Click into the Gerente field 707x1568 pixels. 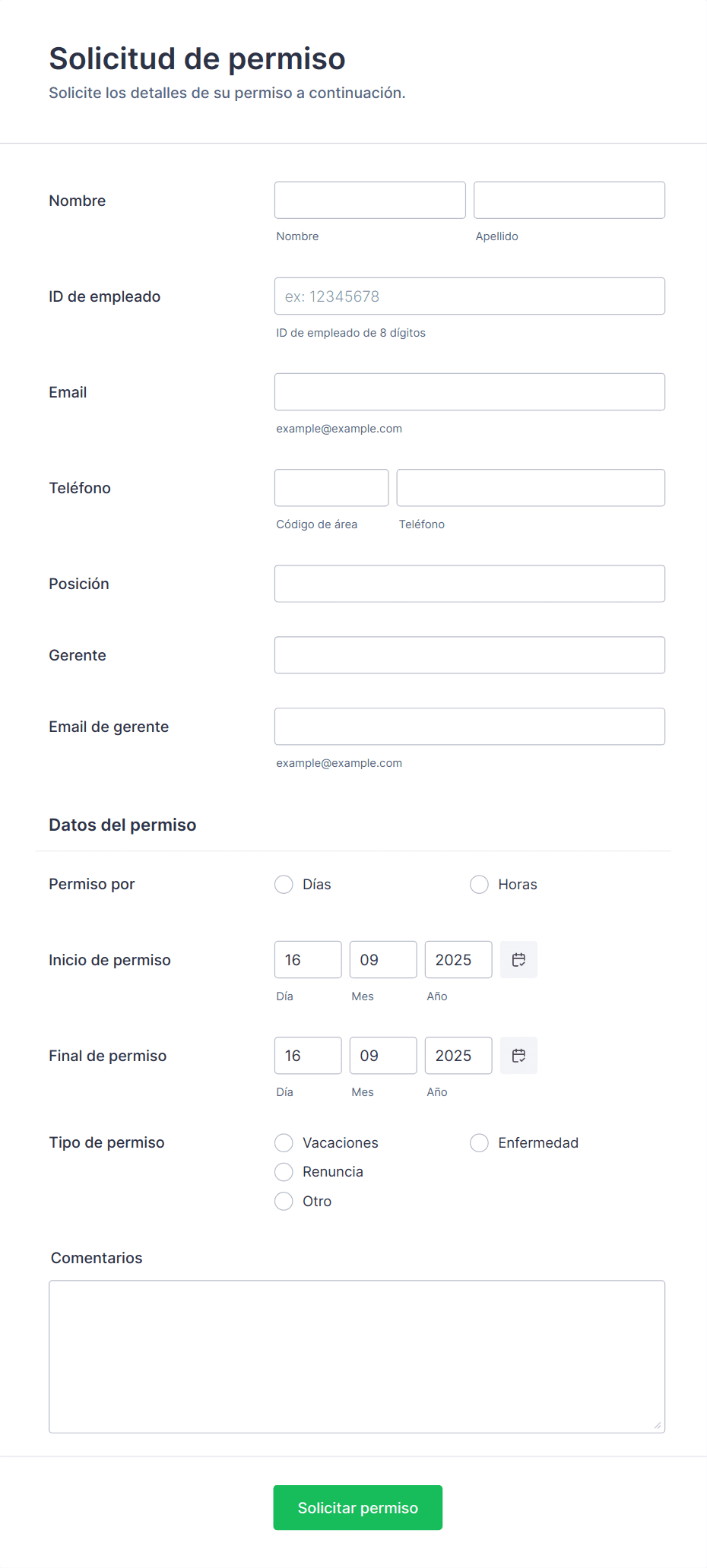[x=469, y=654]
